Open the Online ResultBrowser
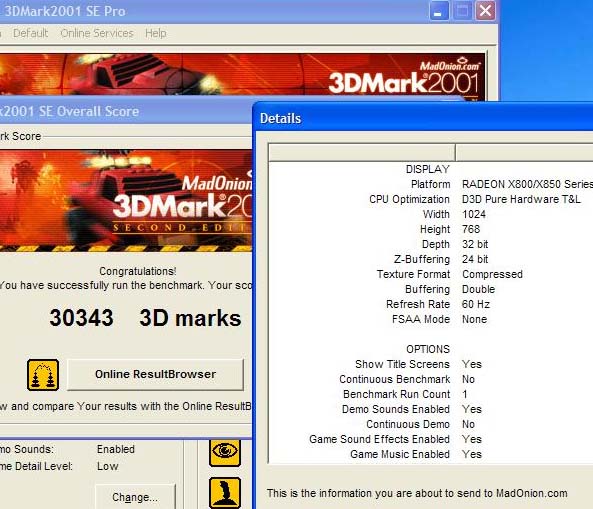 pyautogui.click(x=155, y=374)
